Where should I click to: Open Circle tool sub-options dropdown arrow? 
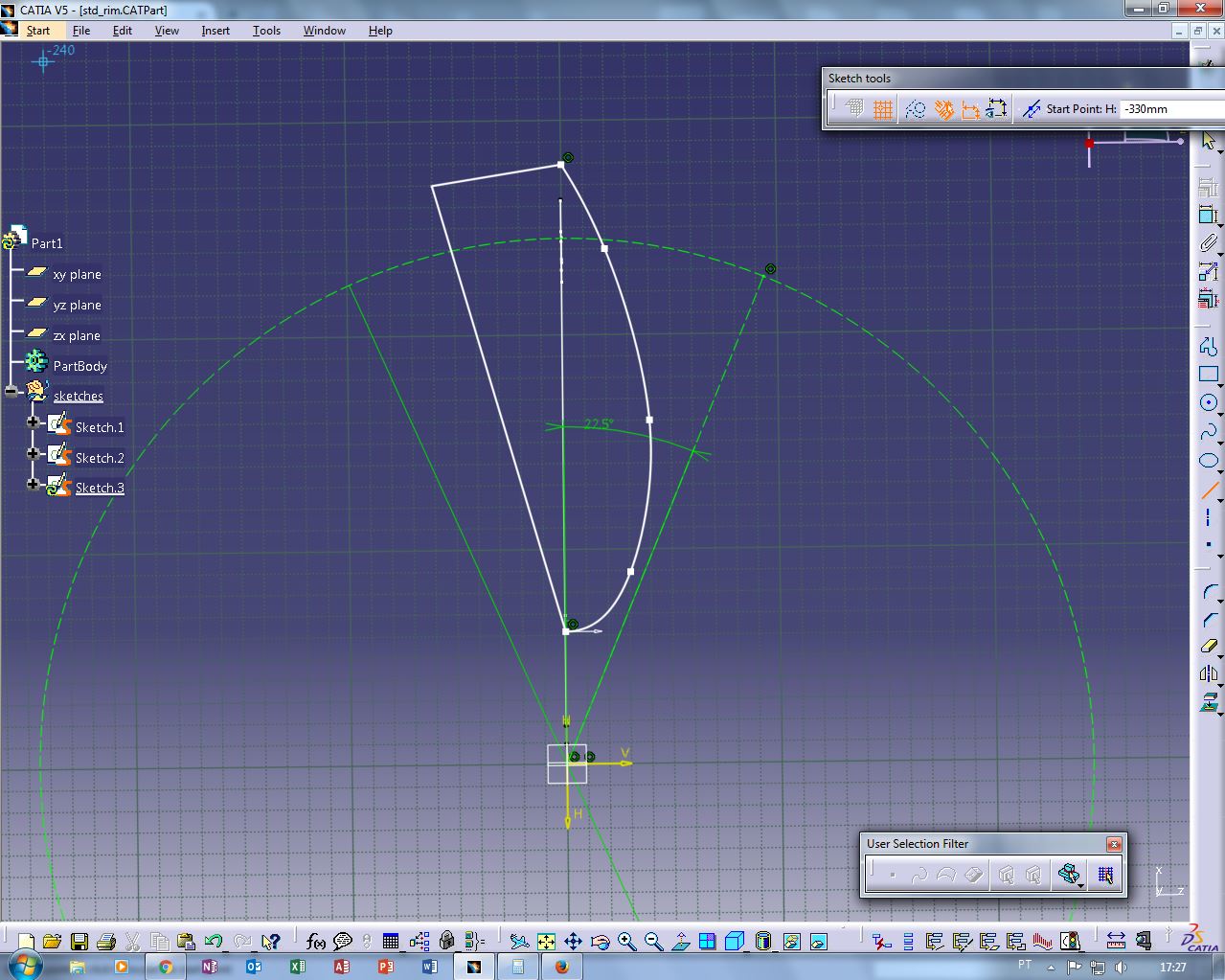(x=1220, y=414)
